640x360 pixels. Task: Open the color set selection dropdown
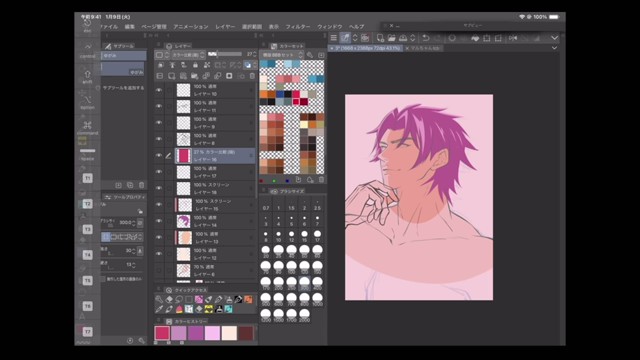point(282,55)
